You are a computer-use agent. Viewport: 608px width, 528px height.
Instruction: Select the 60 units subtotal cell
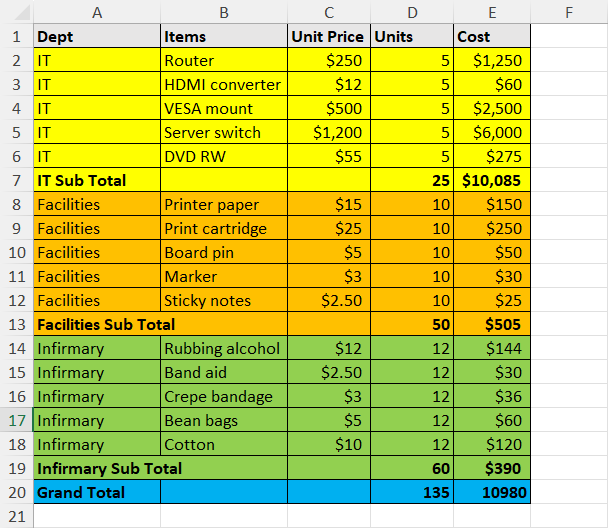412,468
